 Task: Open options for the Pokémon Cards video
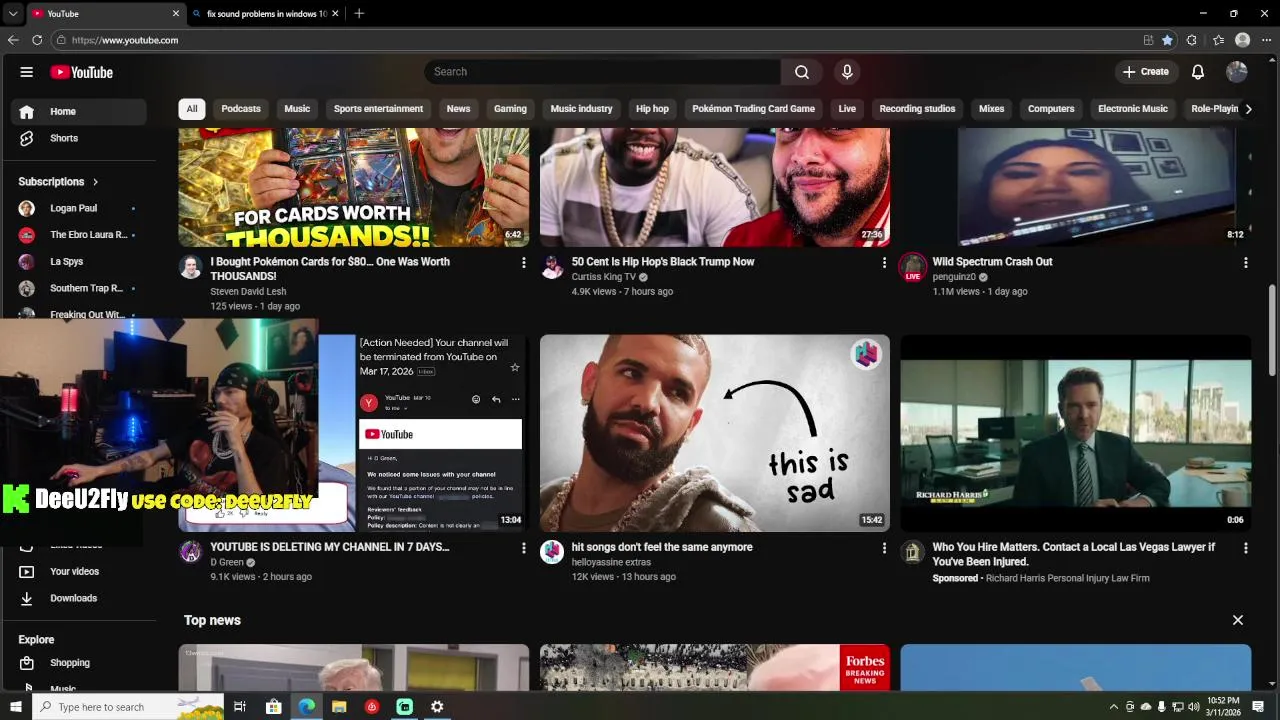click(x=523, y=262)
